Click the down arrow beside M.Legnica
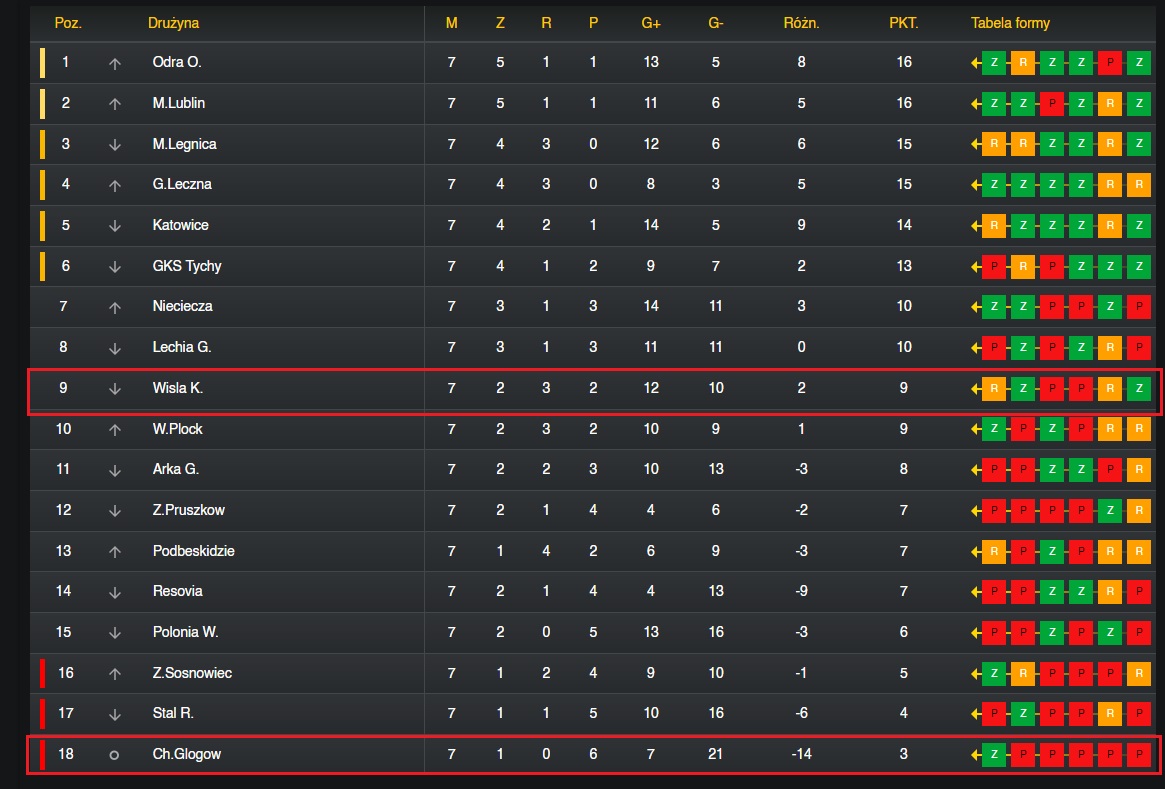Image resolution: width=1165 pixels, height=789 pixels. coord(114,145)
